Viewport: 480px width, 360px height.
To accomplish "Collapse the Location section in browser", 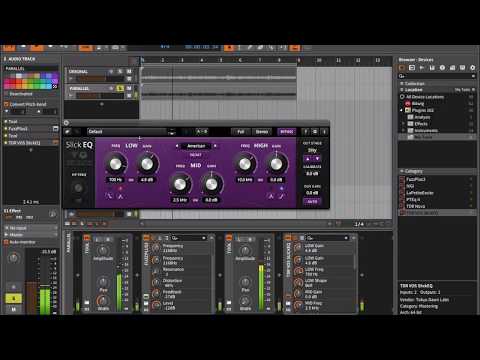I will point(401,90).
